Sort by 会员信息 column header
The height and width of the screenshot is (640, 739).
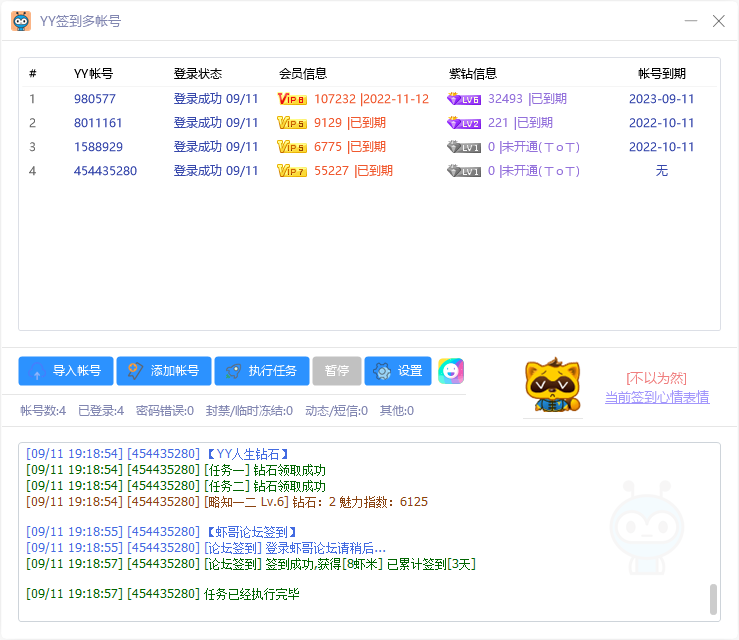(303, 74)
